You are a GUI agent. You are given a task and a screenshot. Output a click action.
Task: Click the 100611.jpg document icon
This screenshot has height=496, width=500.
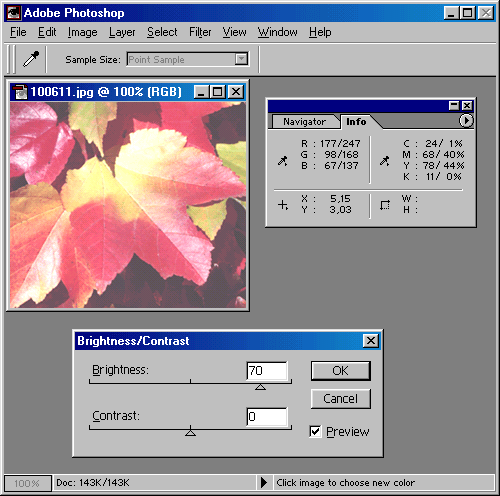tap(20, 92)
